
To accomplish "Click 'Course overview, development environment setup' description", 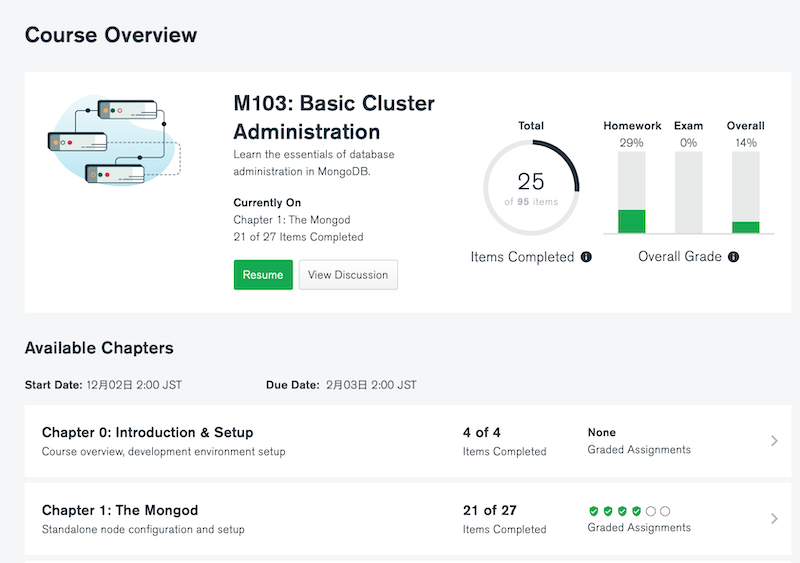I will click(x=164, y=452).
